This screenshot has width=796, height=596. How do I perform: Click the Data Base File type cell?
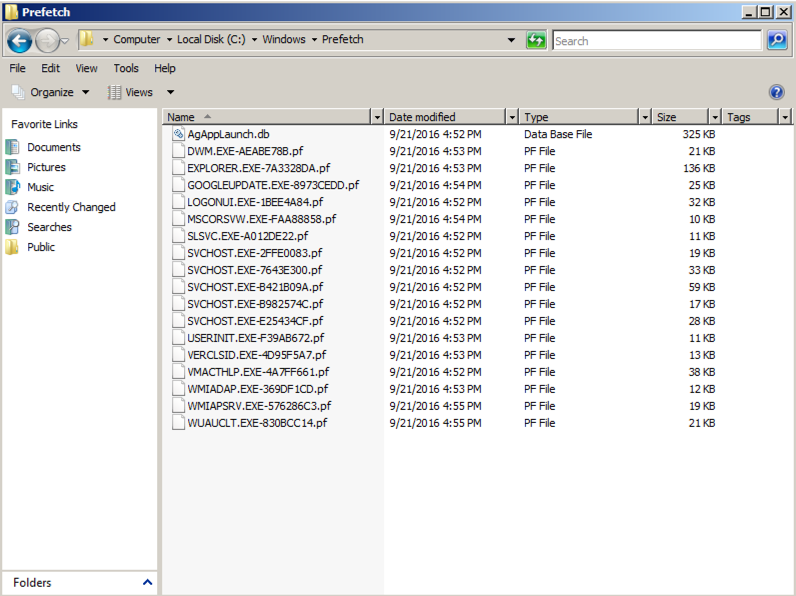click(x=558, y=135)
